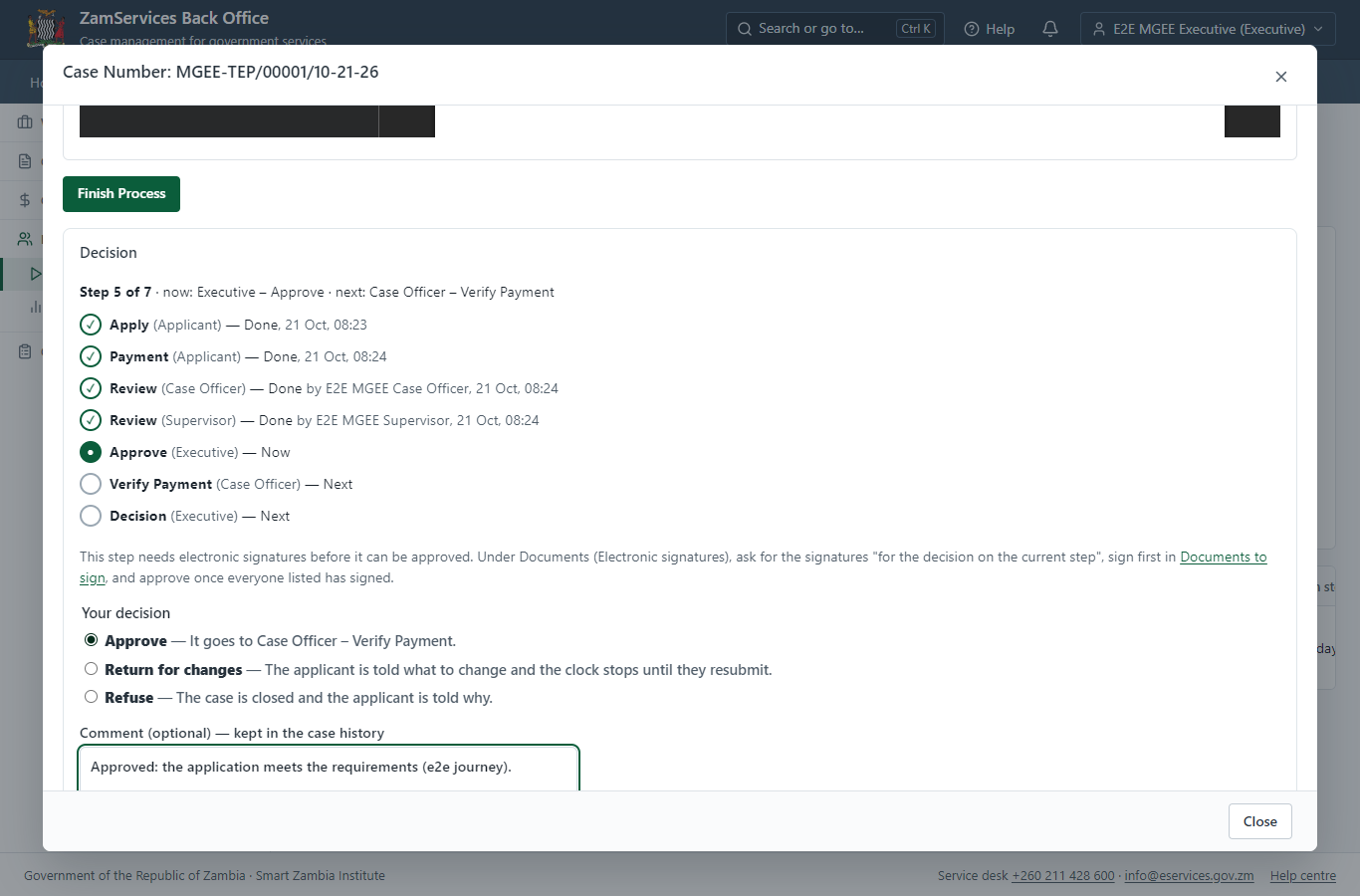Select the Return for changes option
Viewport: 1360px width, 896px height.
click(x=92, y=669)
